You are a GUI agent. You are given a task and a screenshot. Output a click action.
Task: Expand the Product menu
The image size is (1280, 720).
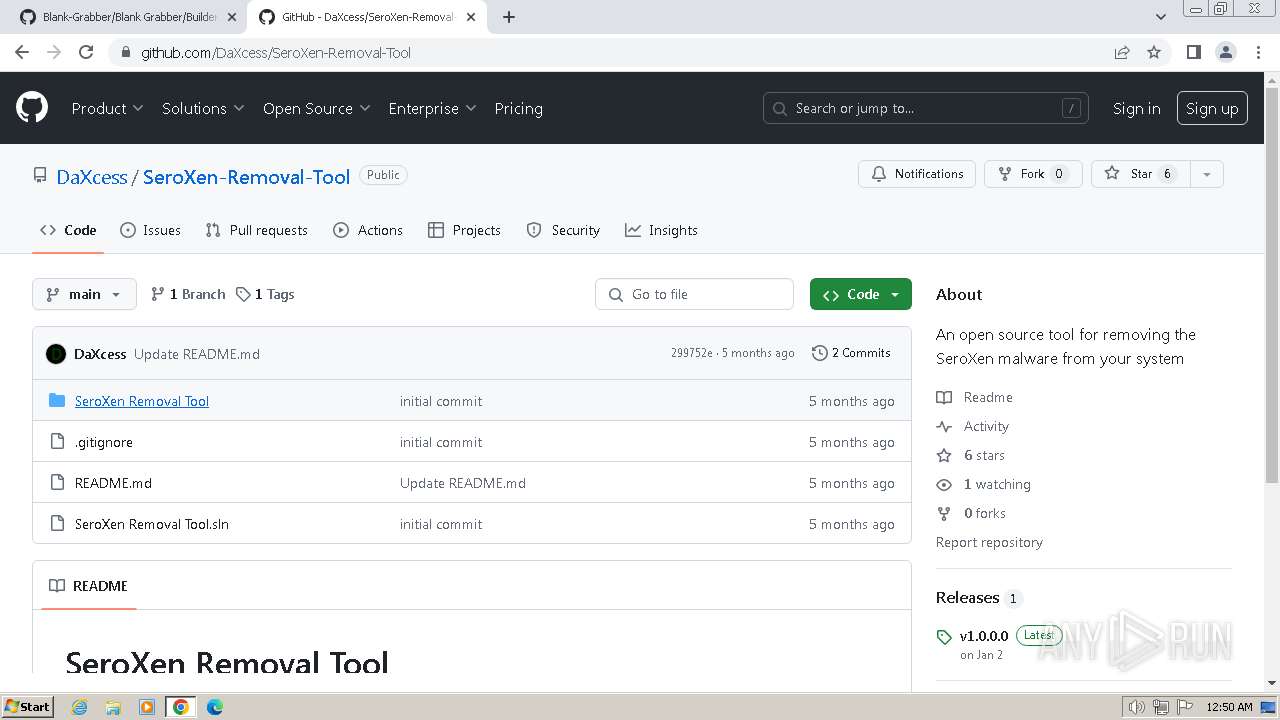coord(107,108)
